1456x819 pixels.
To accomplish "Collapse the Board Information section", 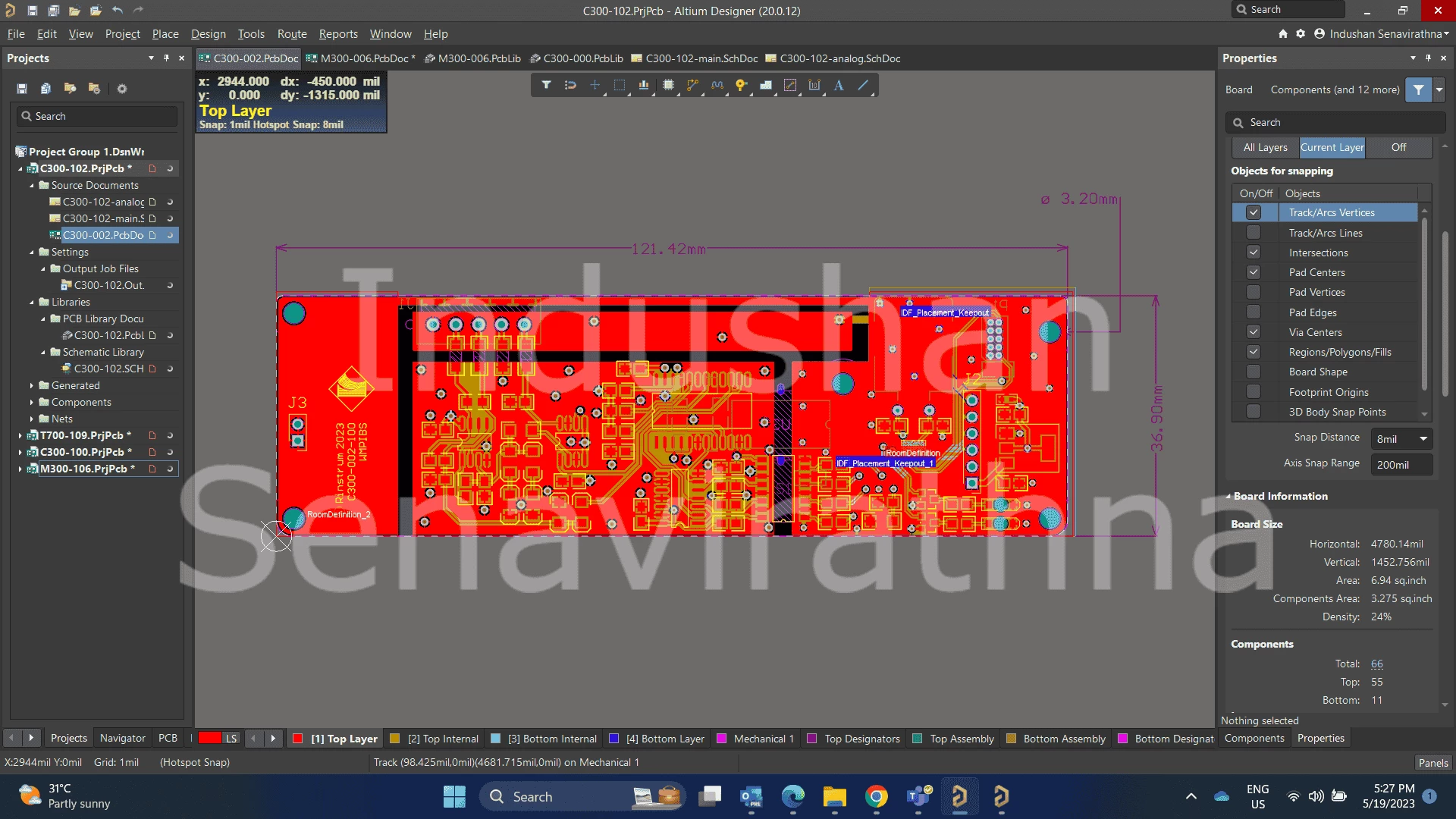I will (x=1228, y=497).
